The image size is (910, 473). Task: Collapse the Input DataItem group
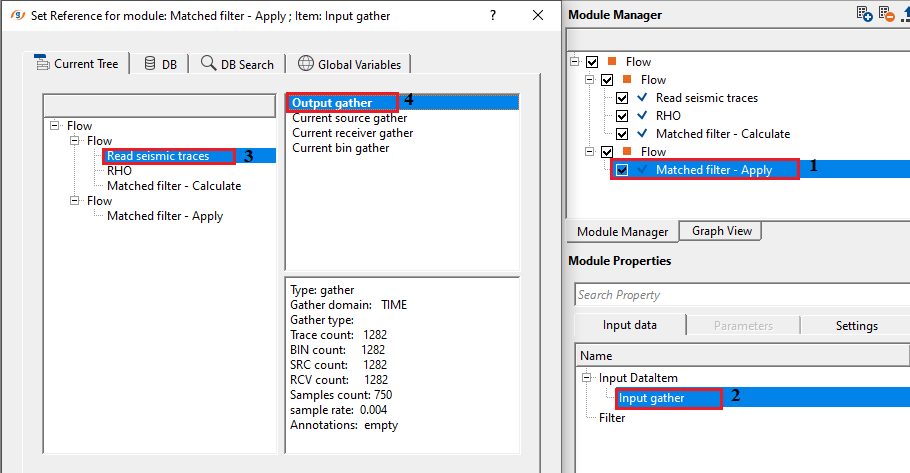[x=585, y=377]
